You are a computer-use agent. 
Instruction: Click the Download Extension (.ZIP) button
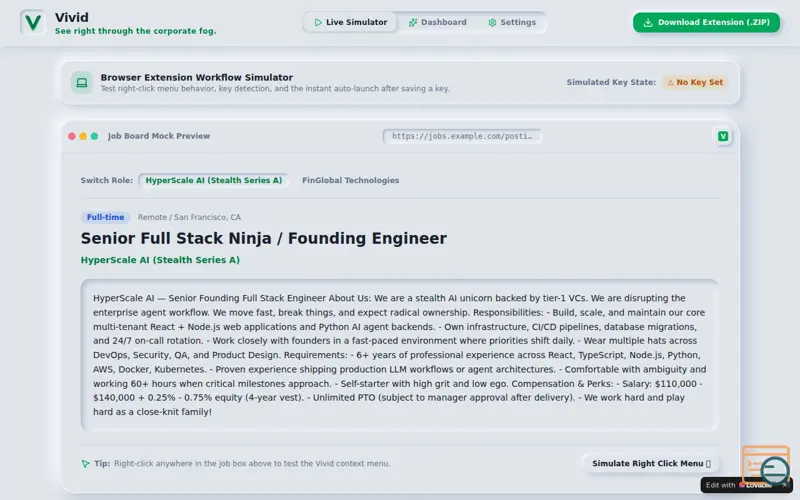pos(706,22)
